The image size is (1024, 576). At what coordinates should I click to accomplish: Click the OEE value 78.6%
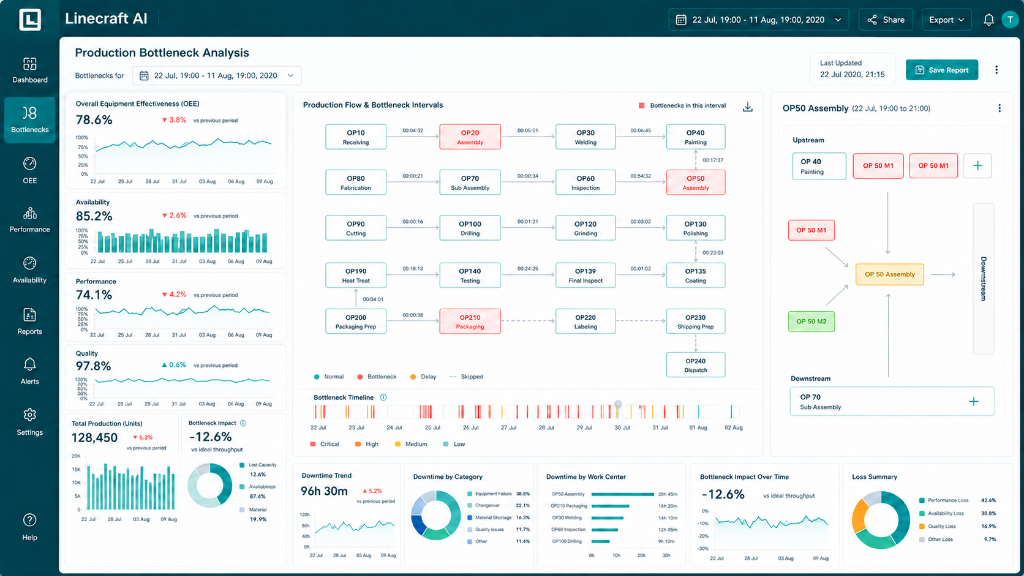click(x=94, y=120)
